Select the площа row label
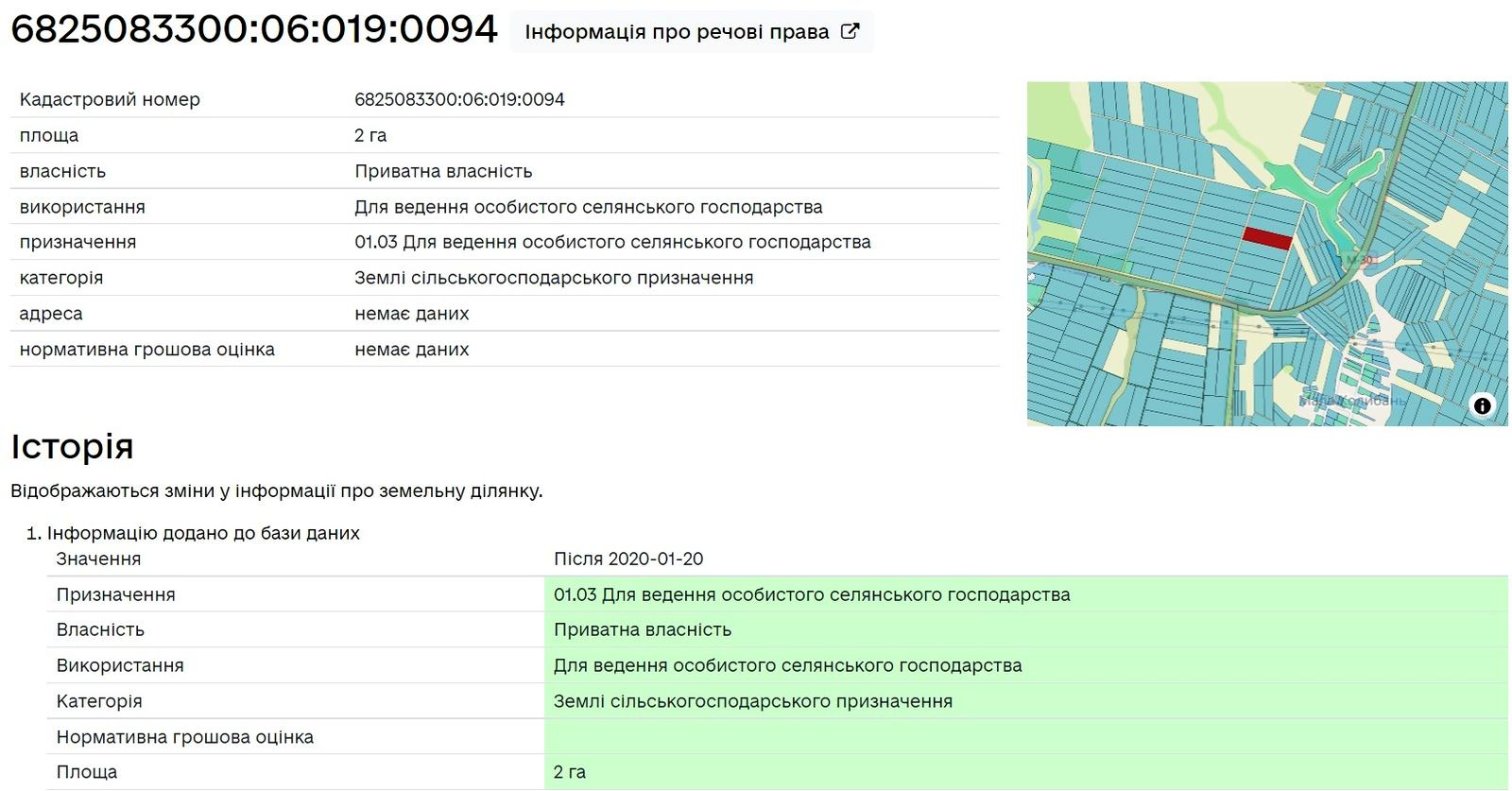Viewport: 1512px width, 791px height. pos(49,136)
